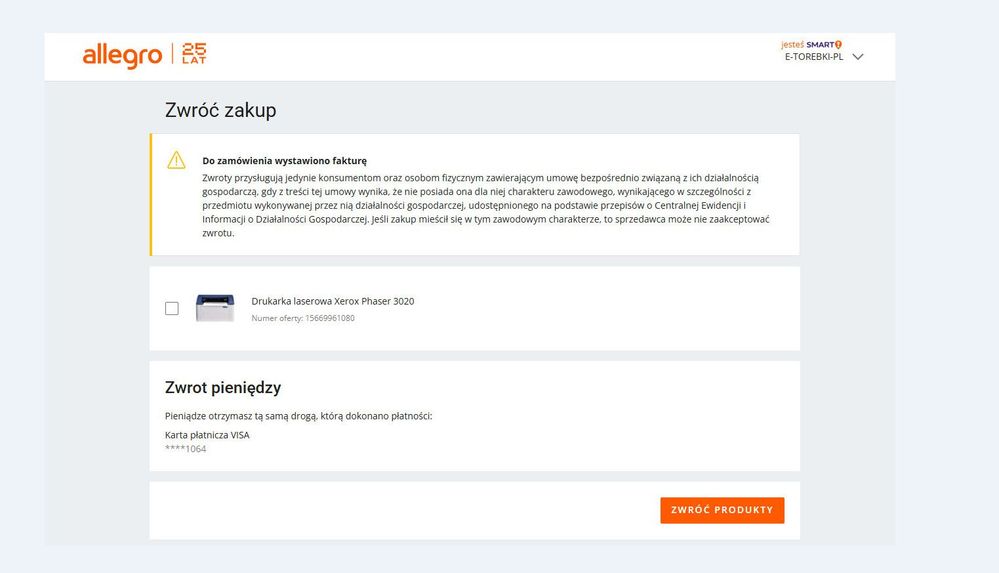
Task: Click the Karta płatnicza VISA payment method
Action: click(x=207, y=435)
